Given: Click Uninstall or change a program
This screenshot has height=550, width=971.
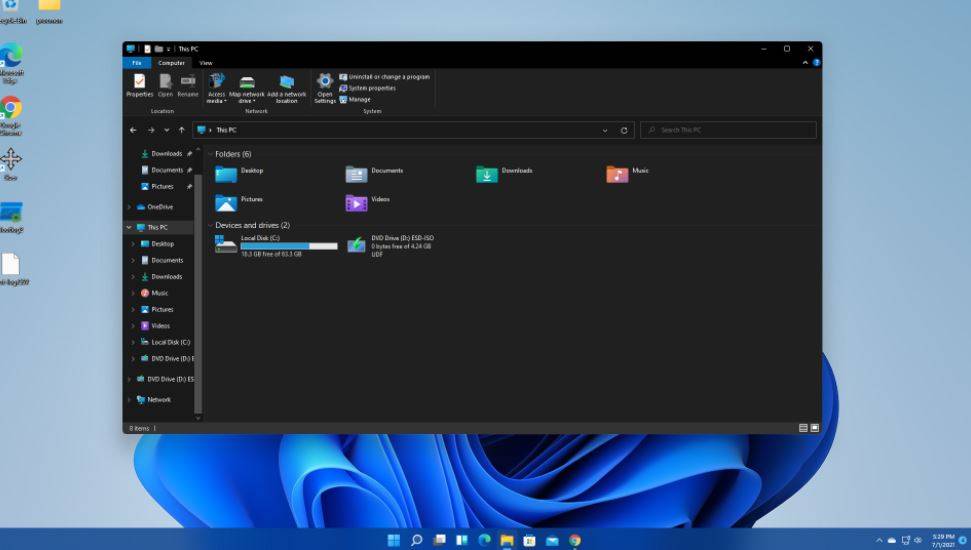Looking at the screenshot, I should click(385, 77).
